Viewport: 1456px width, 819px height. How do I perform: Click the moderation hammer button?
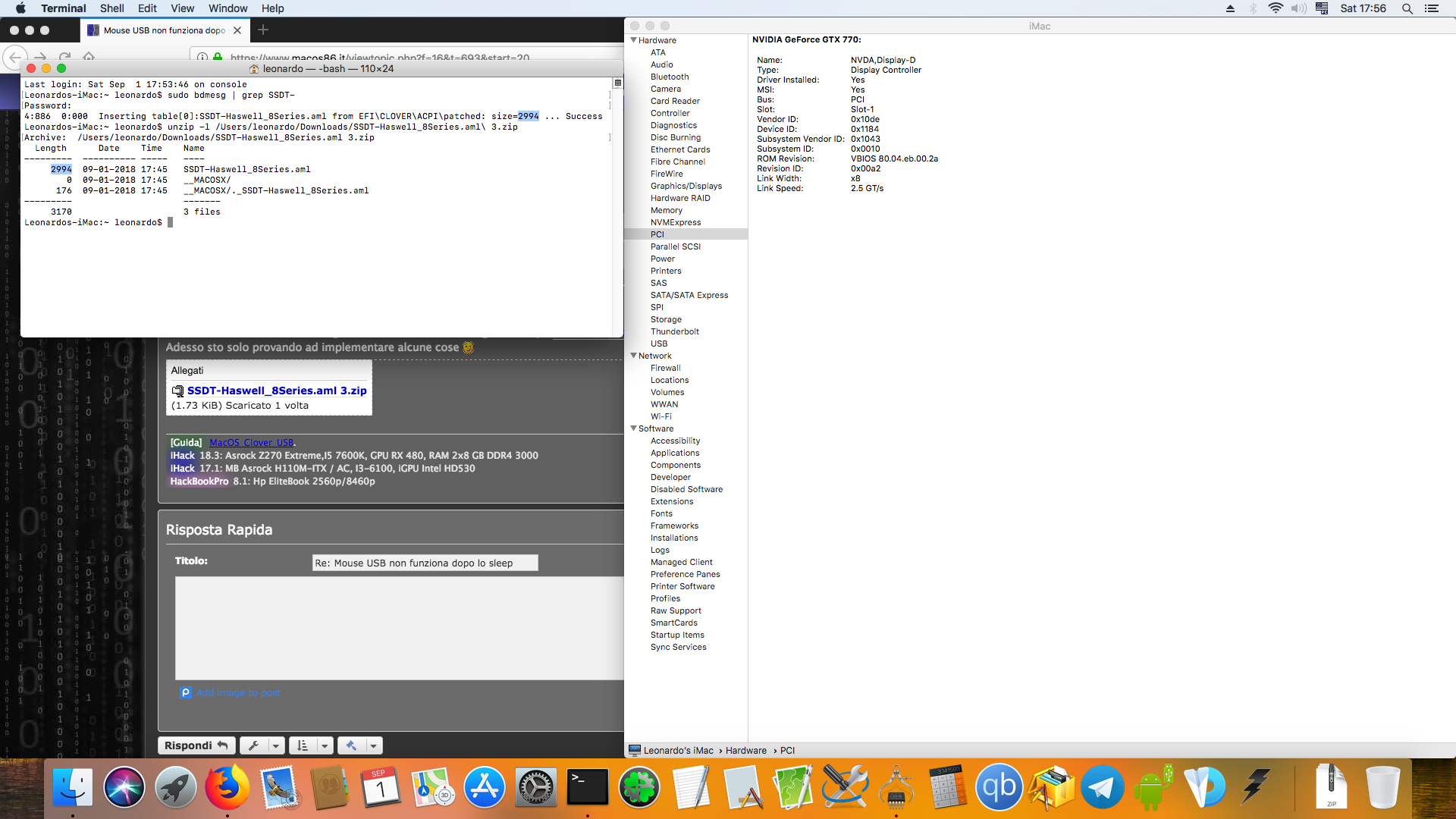click(351, 745)
